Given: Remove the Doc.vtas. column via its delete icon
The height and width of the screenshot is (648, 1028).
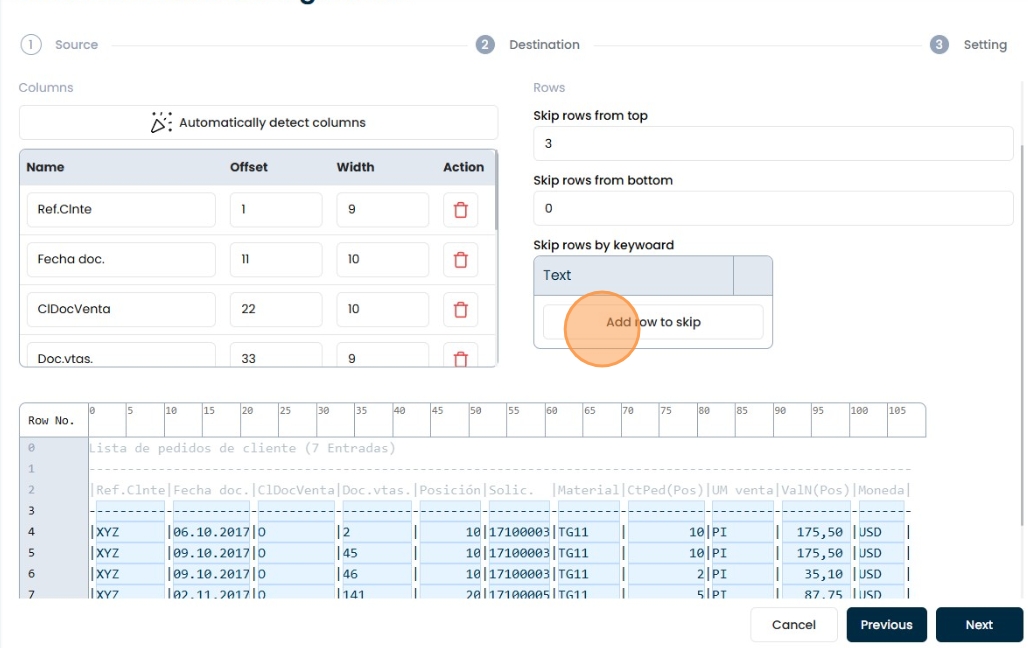Looking at the screenshot, I should [x=461, y=357].
